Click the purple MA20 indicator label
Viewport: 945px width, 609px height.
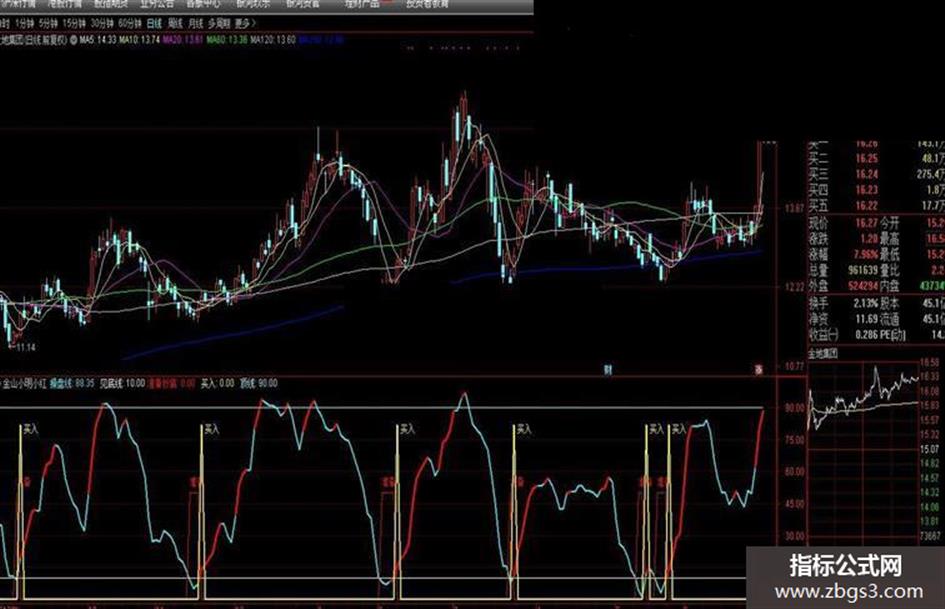click(183, 40)
